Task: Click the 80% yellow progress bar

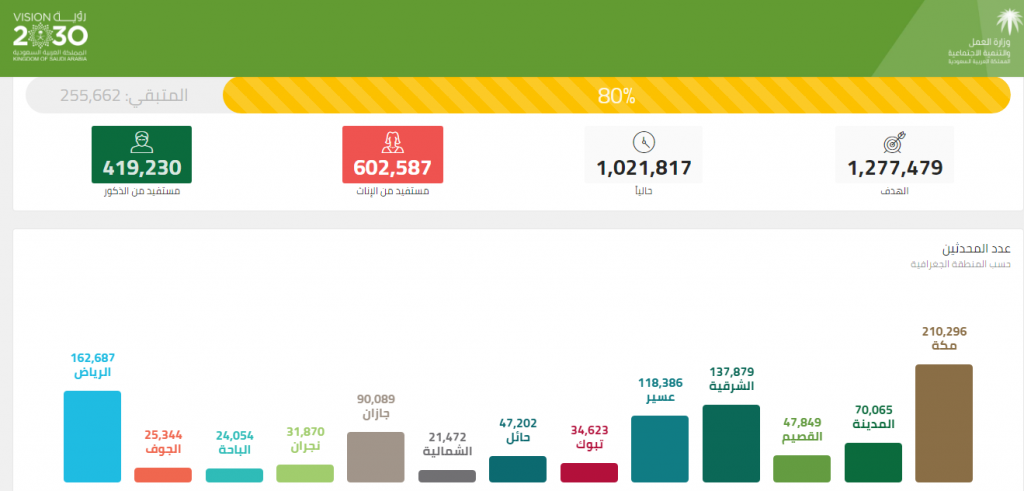Action: point(616,95)
